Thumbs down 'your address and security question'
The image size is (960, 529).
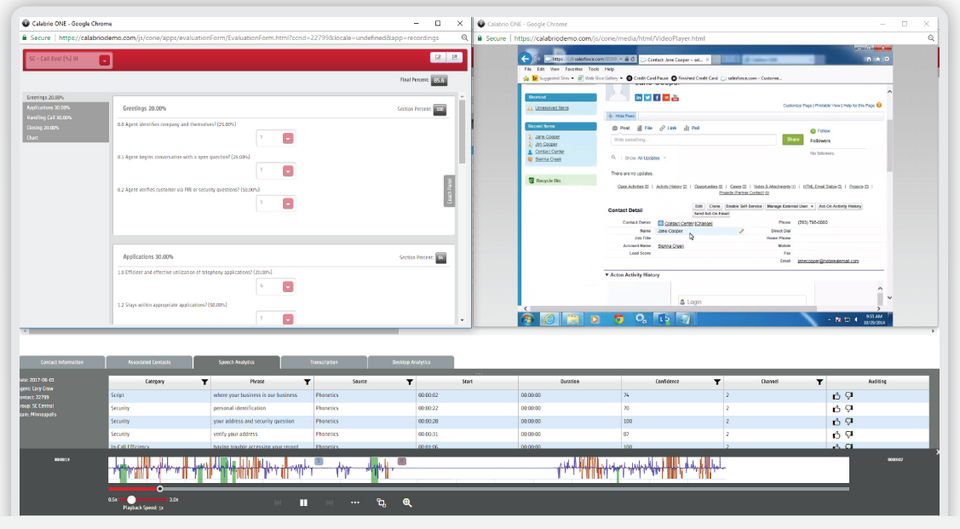click(849, 422)
